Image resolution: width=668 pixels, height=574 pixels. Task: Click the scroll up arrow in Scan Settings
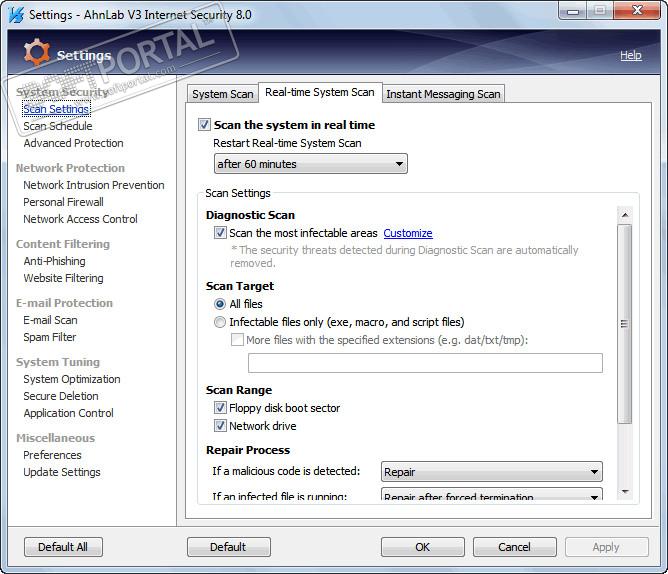pyautogui.click(x=625, y=215)
